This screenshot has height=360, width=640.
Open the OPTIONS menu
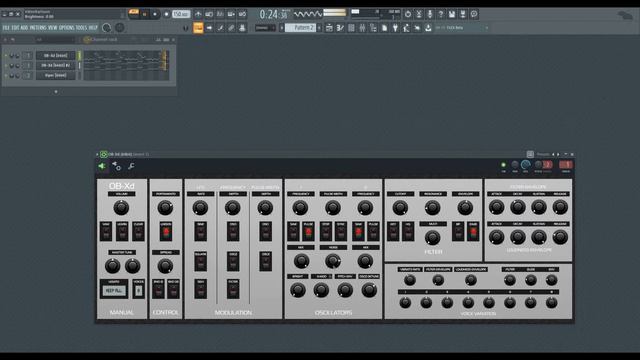(67, 28)
